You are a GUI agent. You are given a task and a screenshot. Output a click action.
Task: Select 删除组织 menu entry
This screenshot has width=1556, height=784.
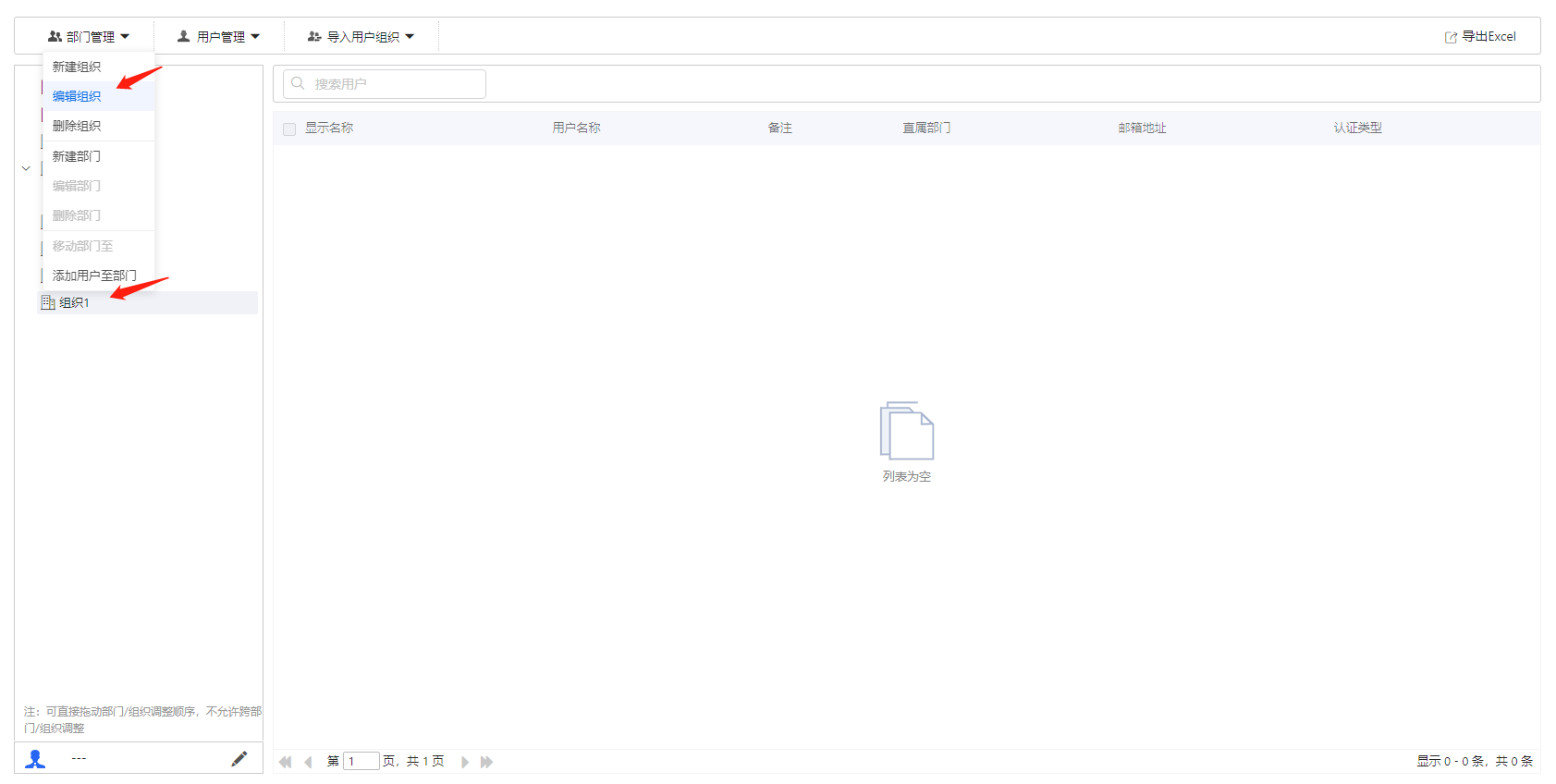[98, 126]
